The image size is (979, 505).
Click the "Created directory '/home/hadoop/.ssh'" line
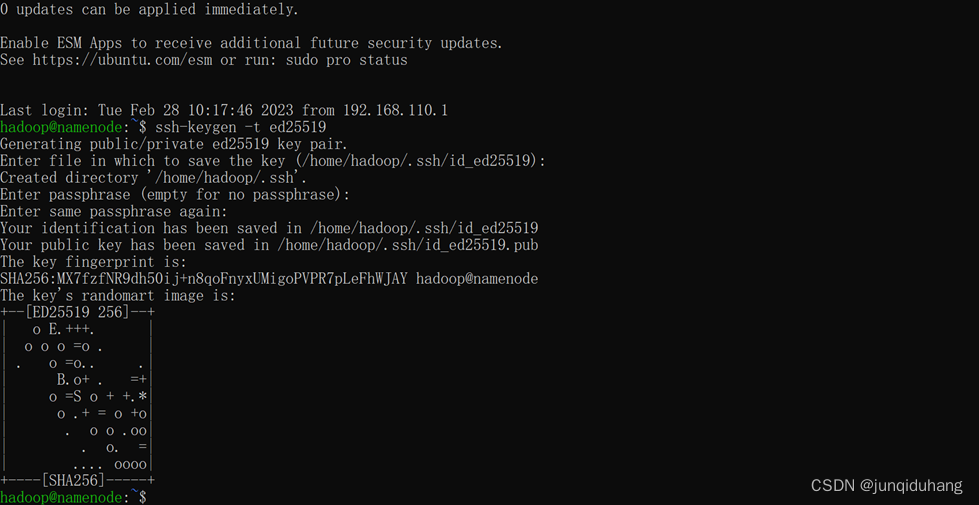click(153, 178)
